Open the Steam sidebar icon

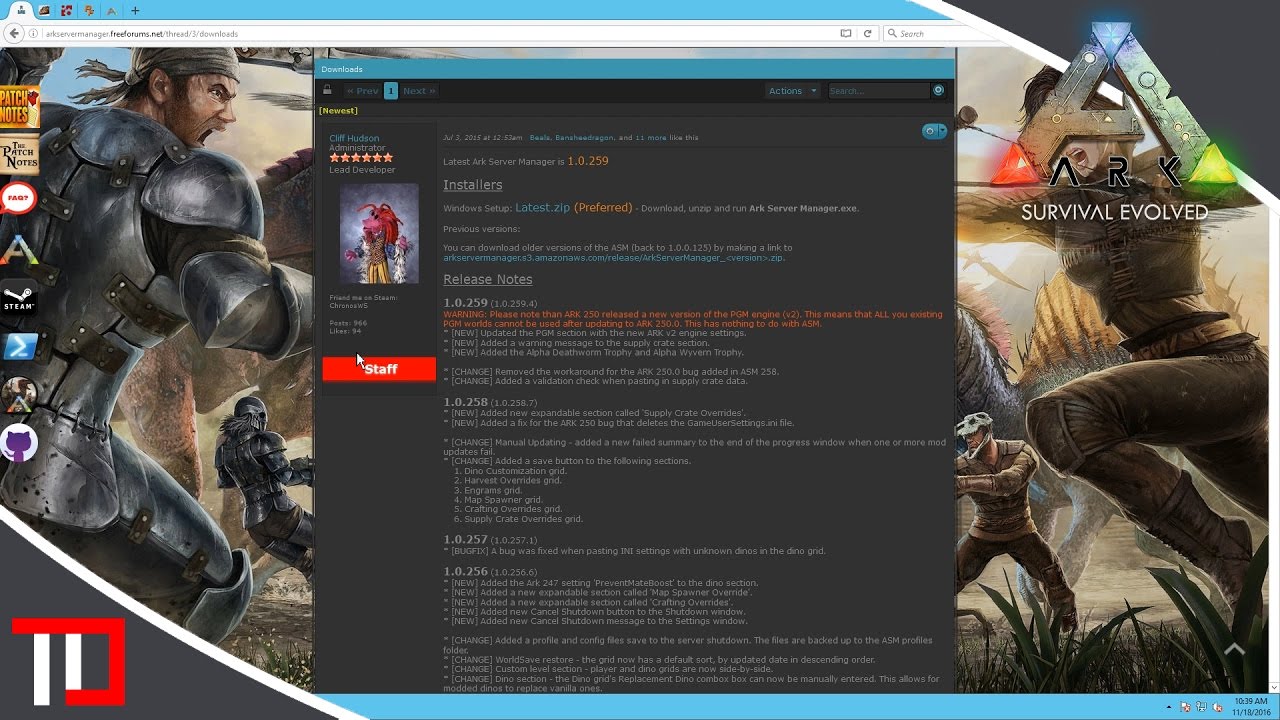(x=18, y=297)
